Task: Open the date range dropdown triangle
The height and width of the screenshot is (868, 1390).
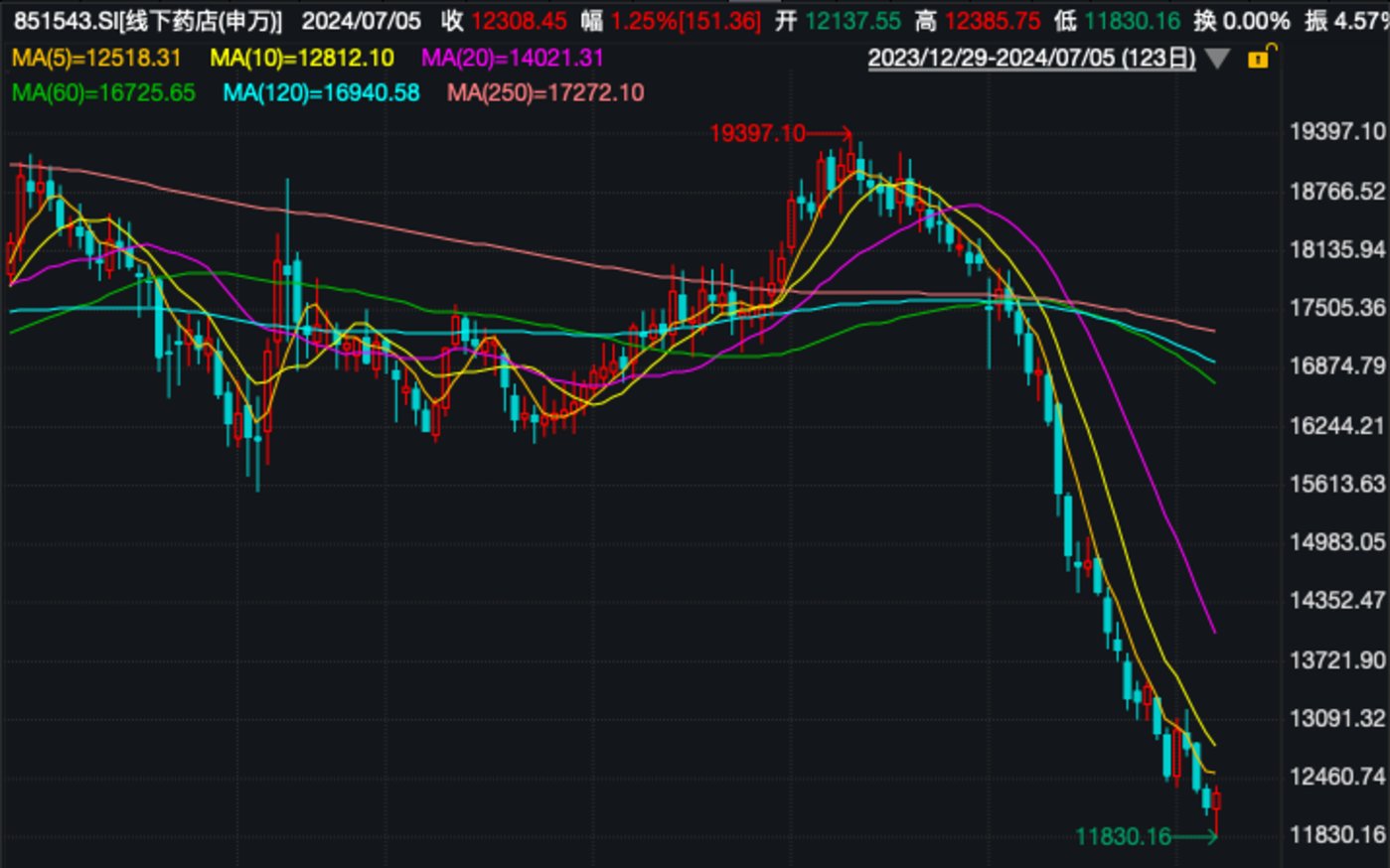Action: [1218, 60]
